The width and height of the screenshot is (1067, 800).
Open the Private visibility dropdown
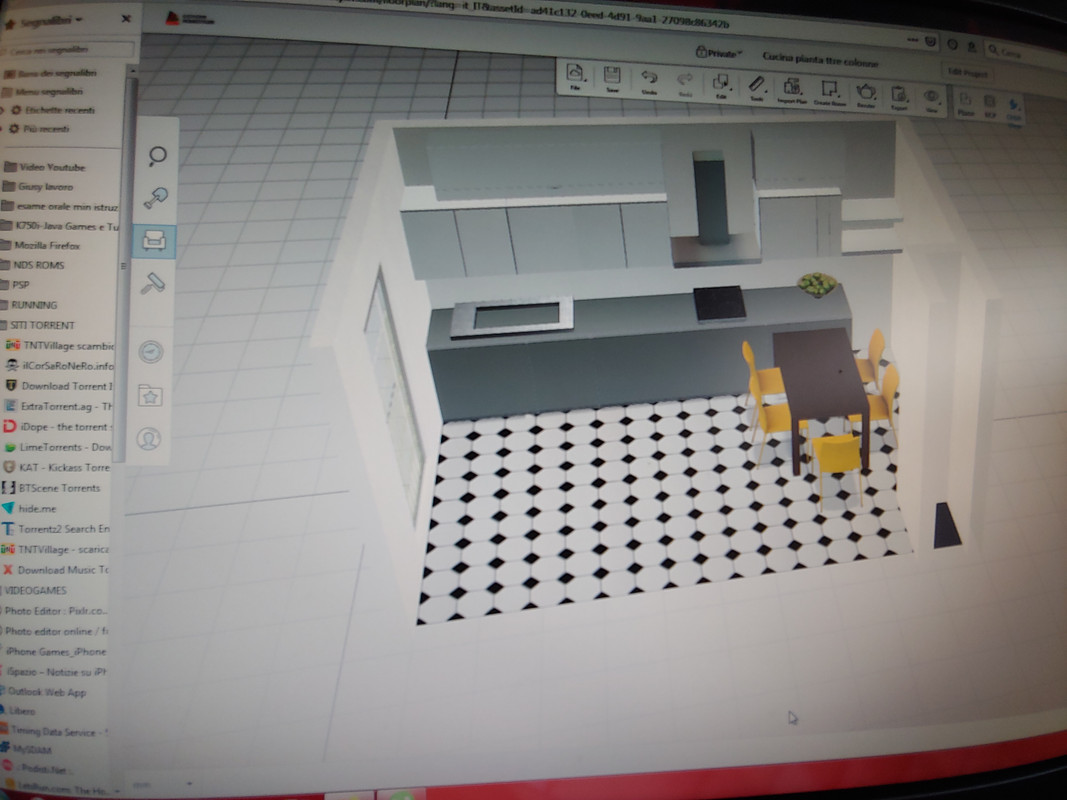coord(719,52)
